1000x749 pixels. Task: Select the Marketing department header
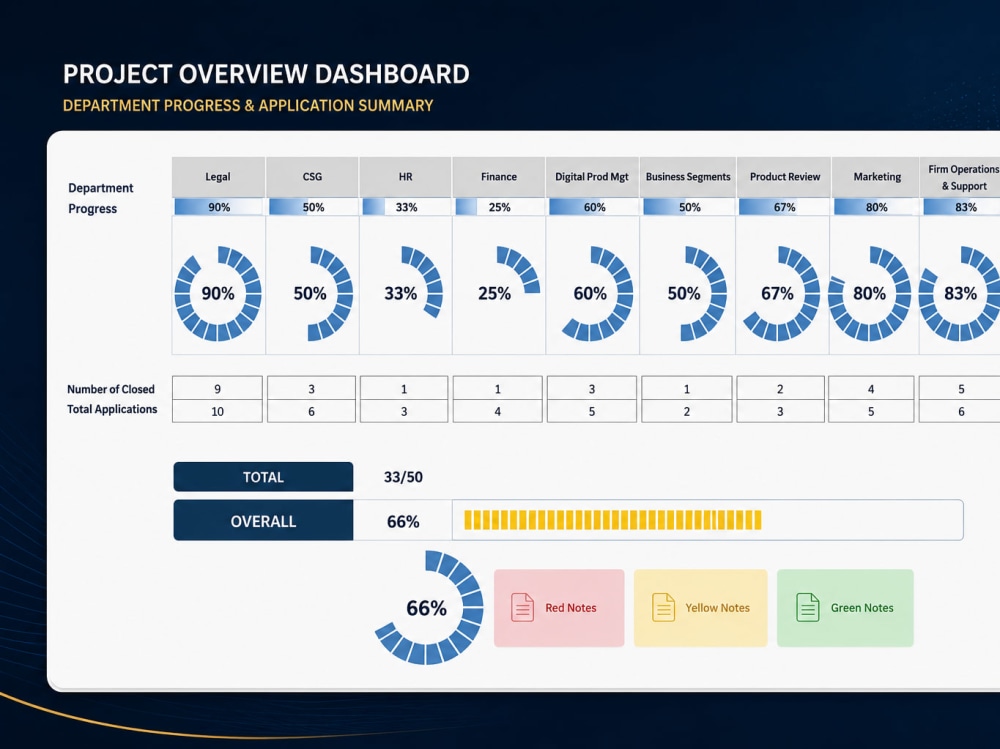tap(877, 177)
